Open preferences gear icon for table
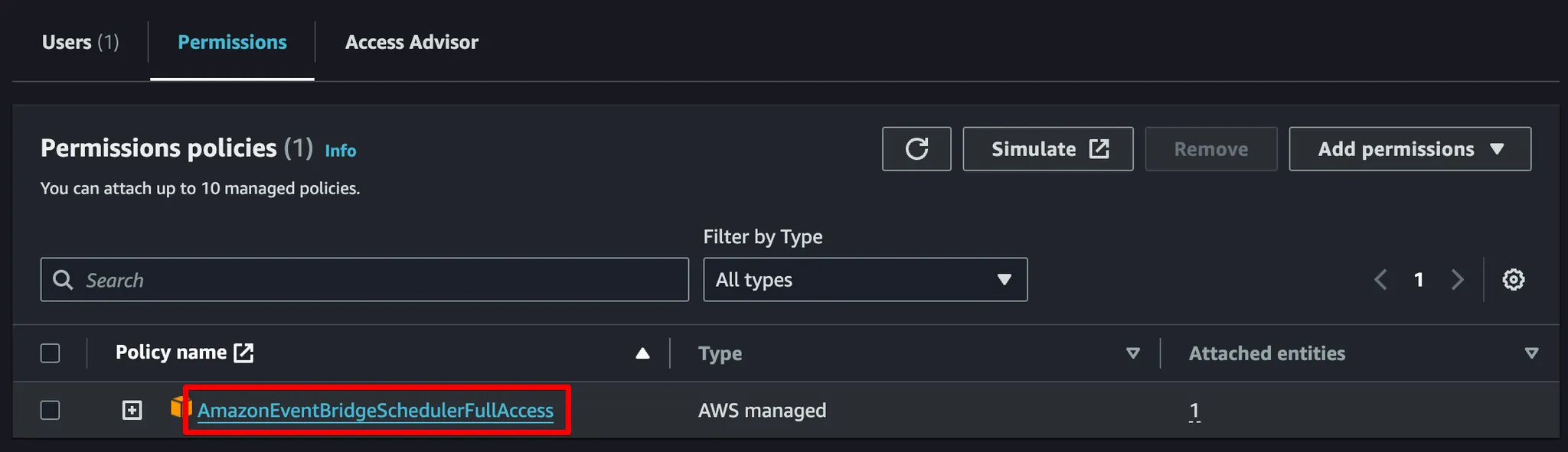The height and width of the screenshot is (452, 1568). point(1513,280)
